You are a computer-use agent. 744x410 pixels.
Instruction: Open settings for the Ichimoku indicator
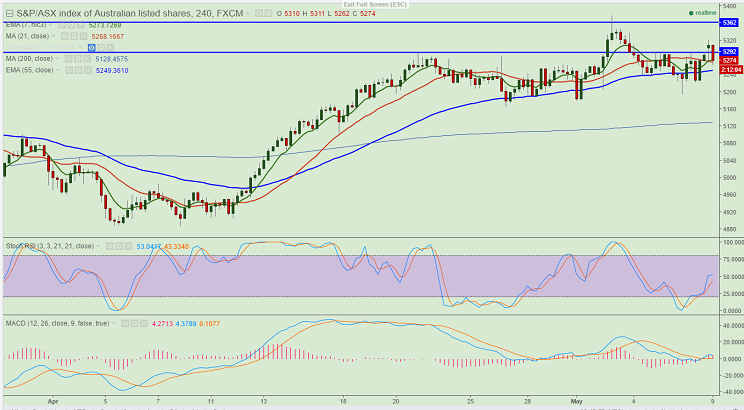101,47
